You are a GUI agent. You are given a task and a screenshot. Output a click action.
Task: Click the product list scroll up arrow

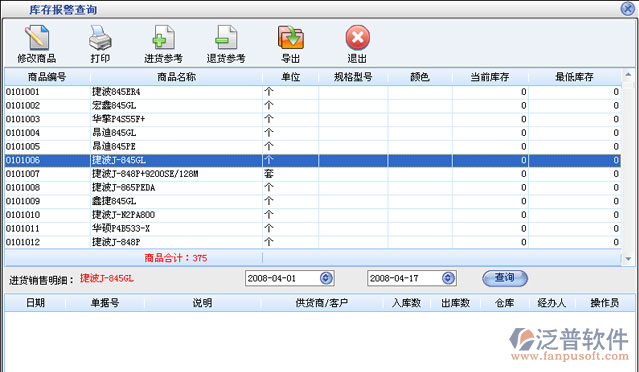click(628, 74)
